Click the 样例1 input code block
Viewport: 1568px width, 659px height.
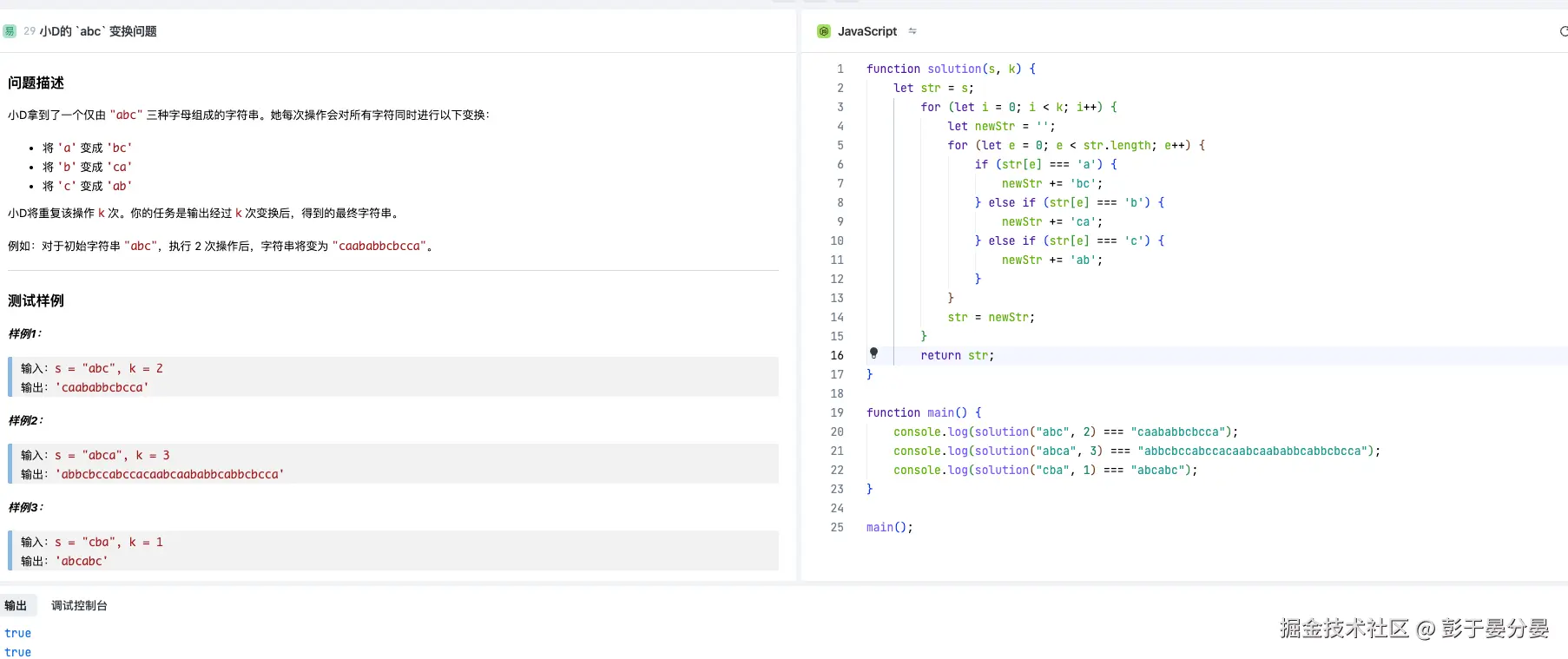pos(109,368)
